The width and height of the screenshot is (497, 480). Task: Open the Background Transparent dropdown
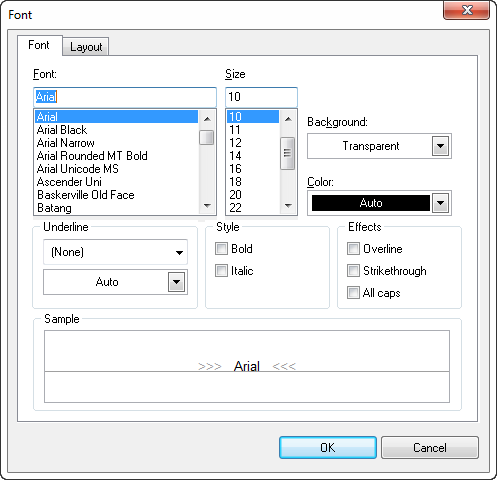[x=440, y=146]
